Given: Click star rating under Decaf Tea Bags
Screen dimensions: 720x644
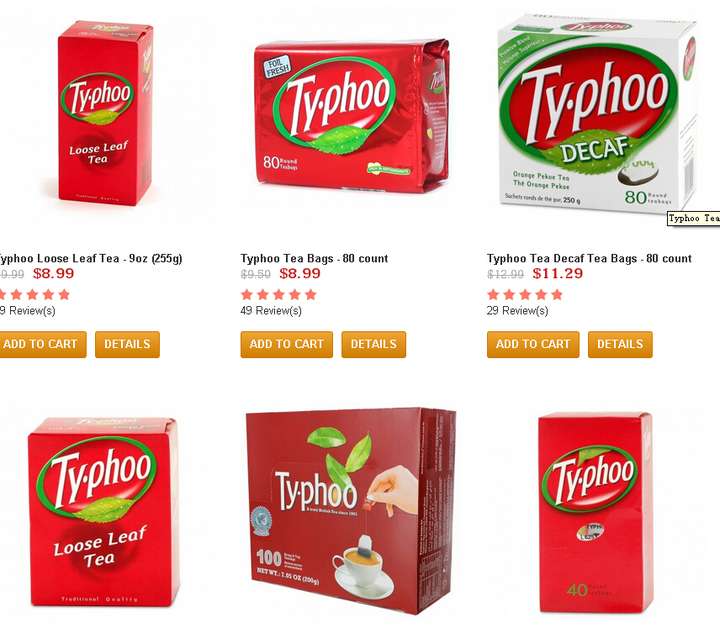Looking at the screenshot, I should 525,294.
